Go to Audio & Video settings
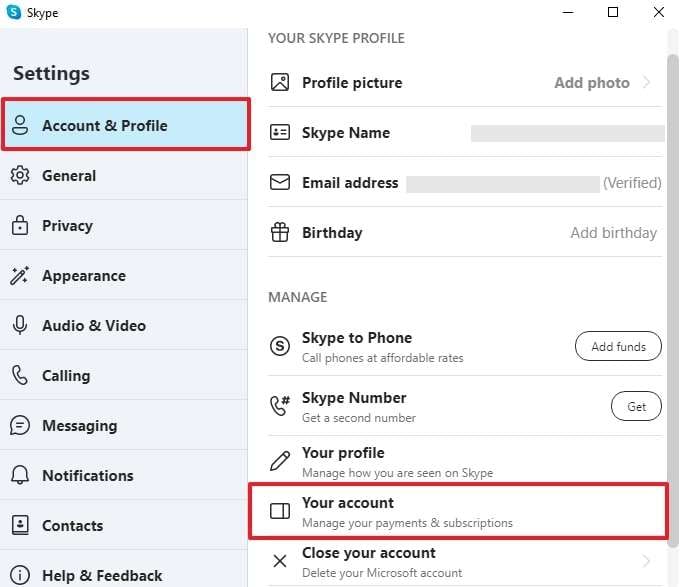Screen dimensions: 681x587 point(93,326)
